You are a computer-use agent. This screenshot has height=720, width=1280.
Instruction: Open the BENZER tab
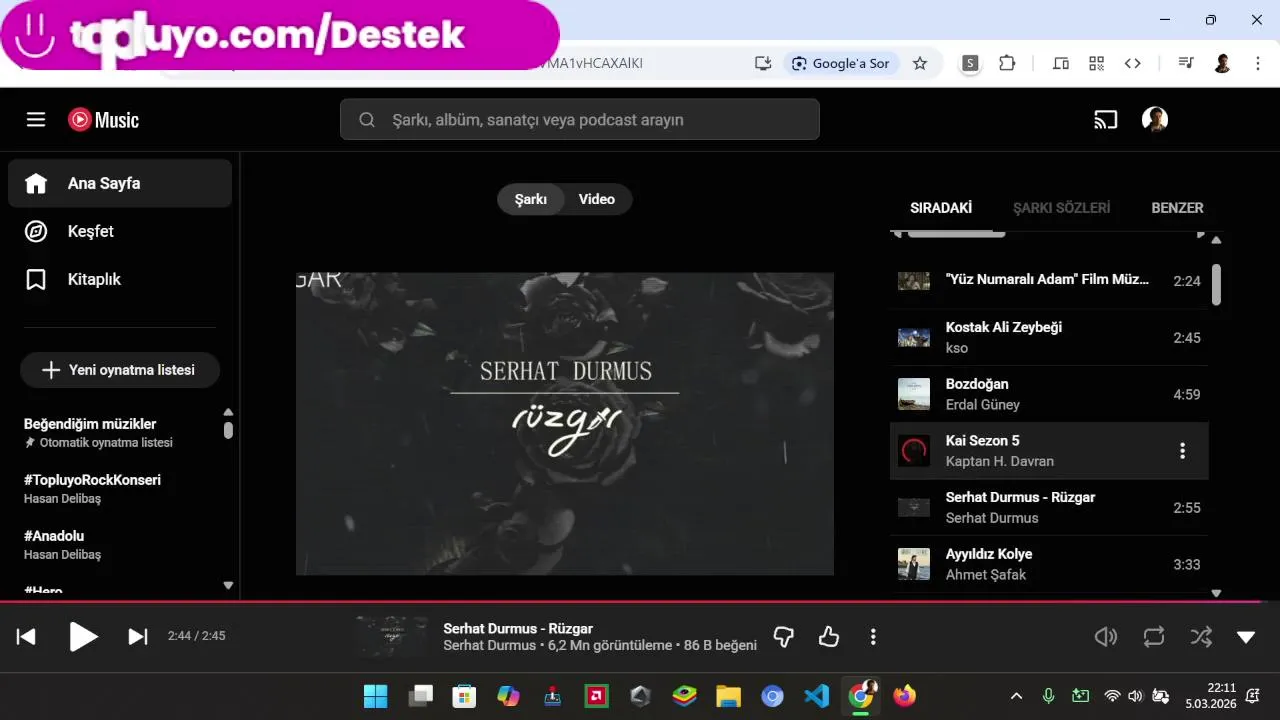1177,208
